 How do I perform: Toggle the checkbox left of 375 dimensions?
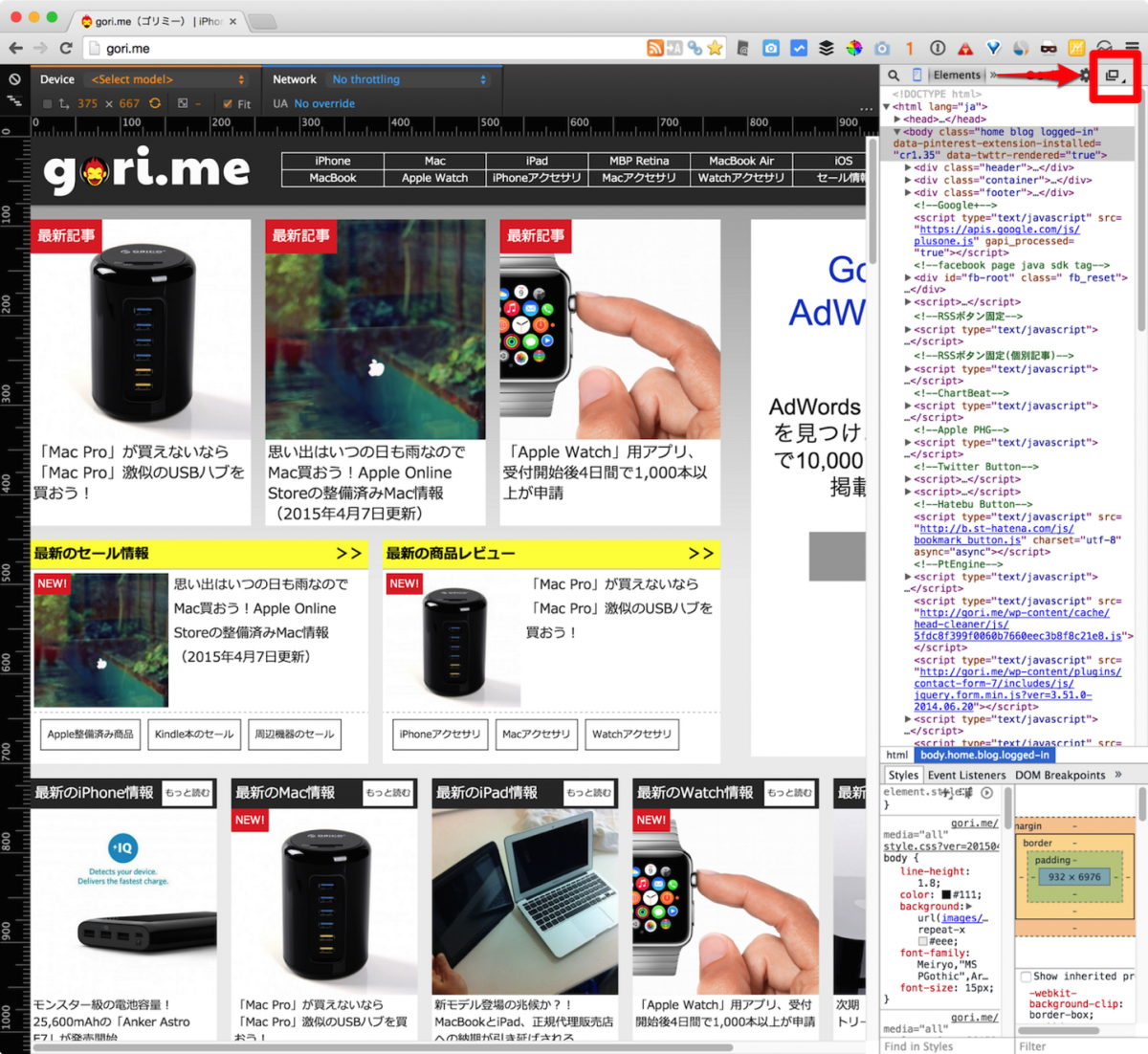(x=47, y=102)
